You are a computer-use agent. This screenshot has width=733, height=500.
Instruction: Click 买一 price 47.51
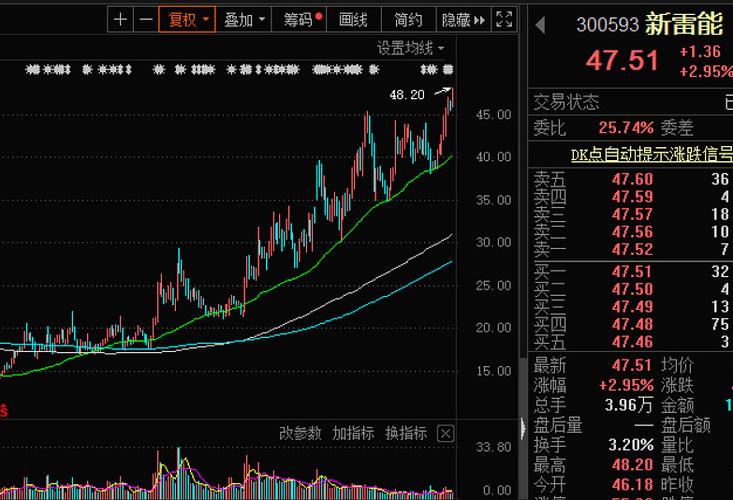coord(632,271)
